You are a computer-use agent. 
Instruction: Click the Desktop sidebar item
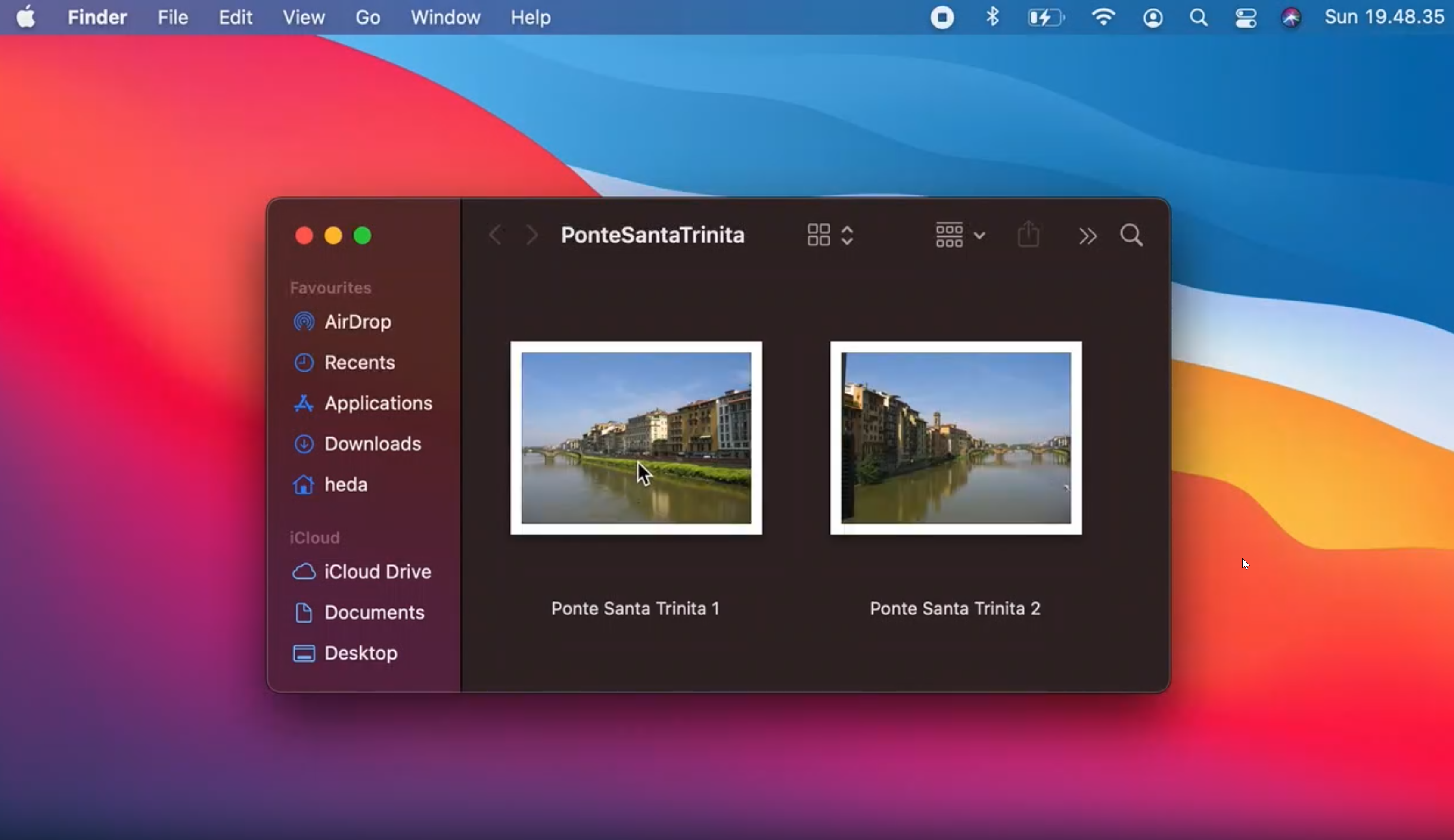tap(360, 653)
